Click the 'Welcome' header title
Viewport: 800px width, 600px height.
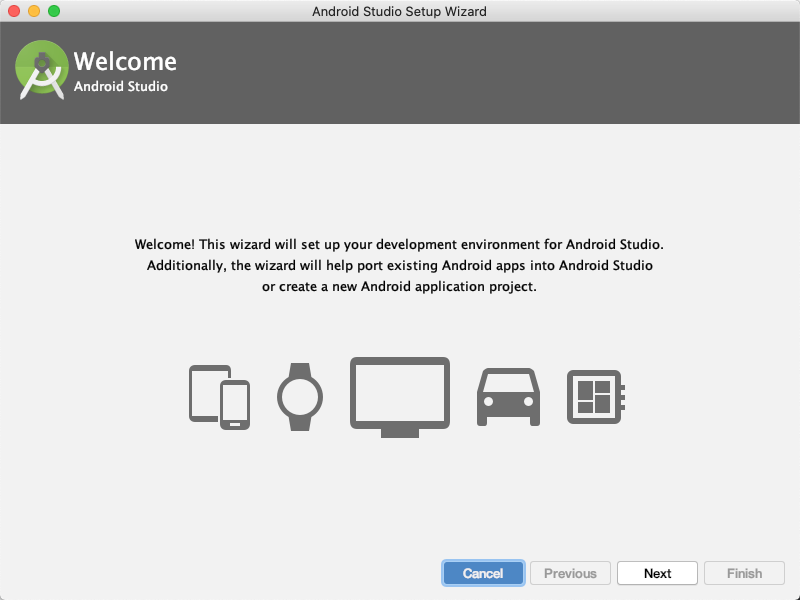point(125,61)
